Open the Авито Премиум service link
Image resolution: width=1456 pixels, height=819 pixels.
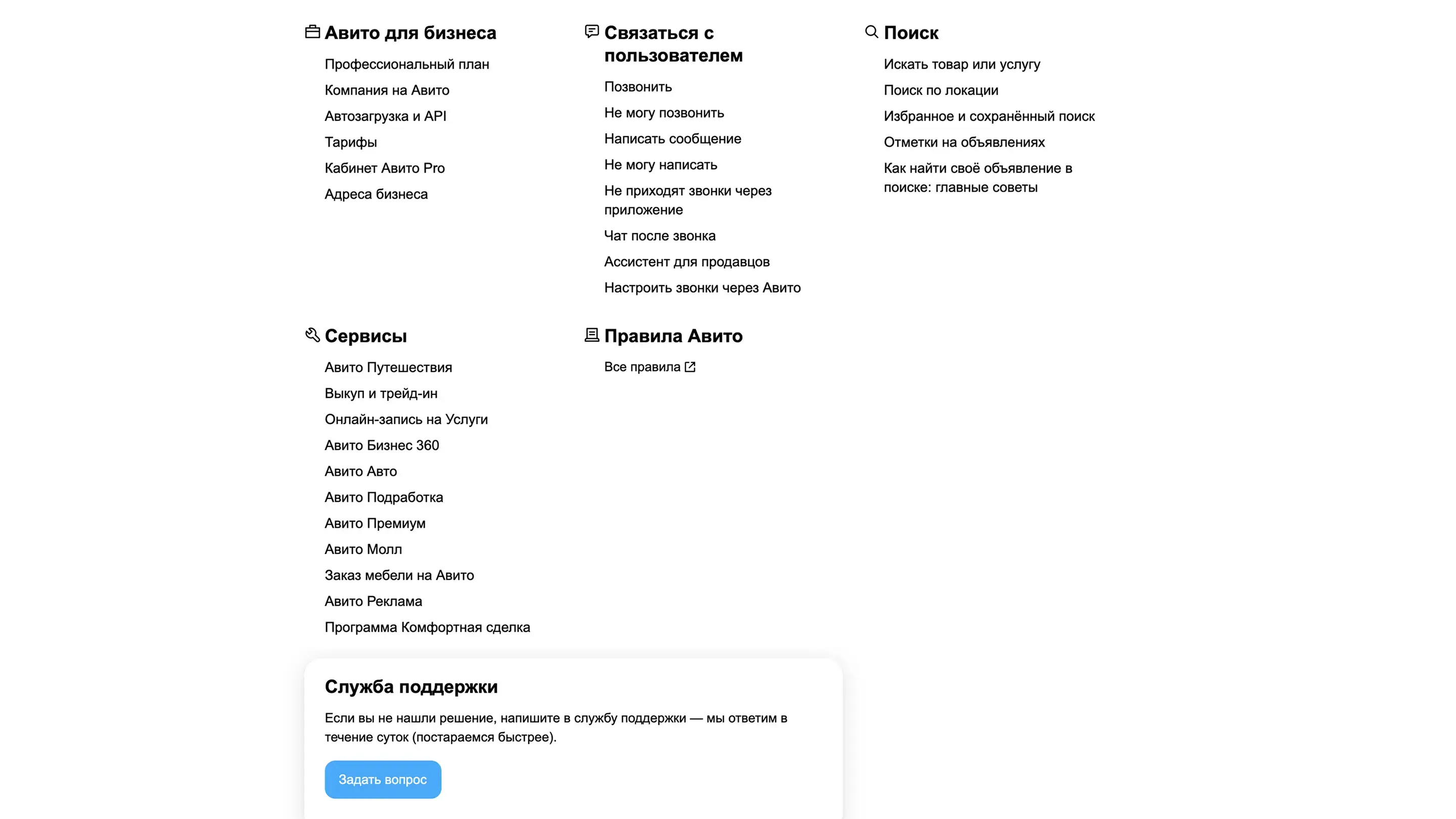click(375, 524)
